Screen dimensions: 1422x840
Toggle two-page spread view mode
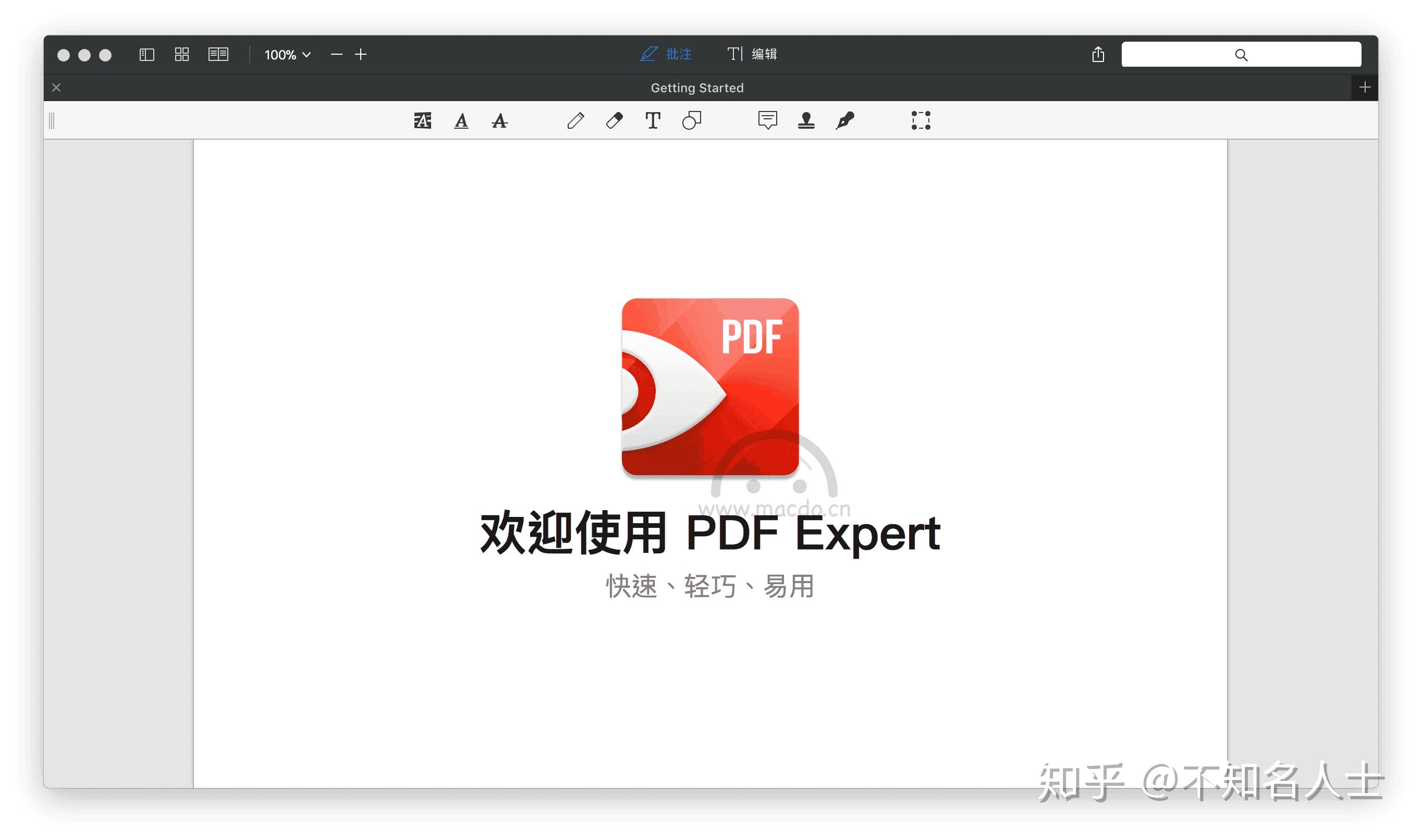[218, 54]
